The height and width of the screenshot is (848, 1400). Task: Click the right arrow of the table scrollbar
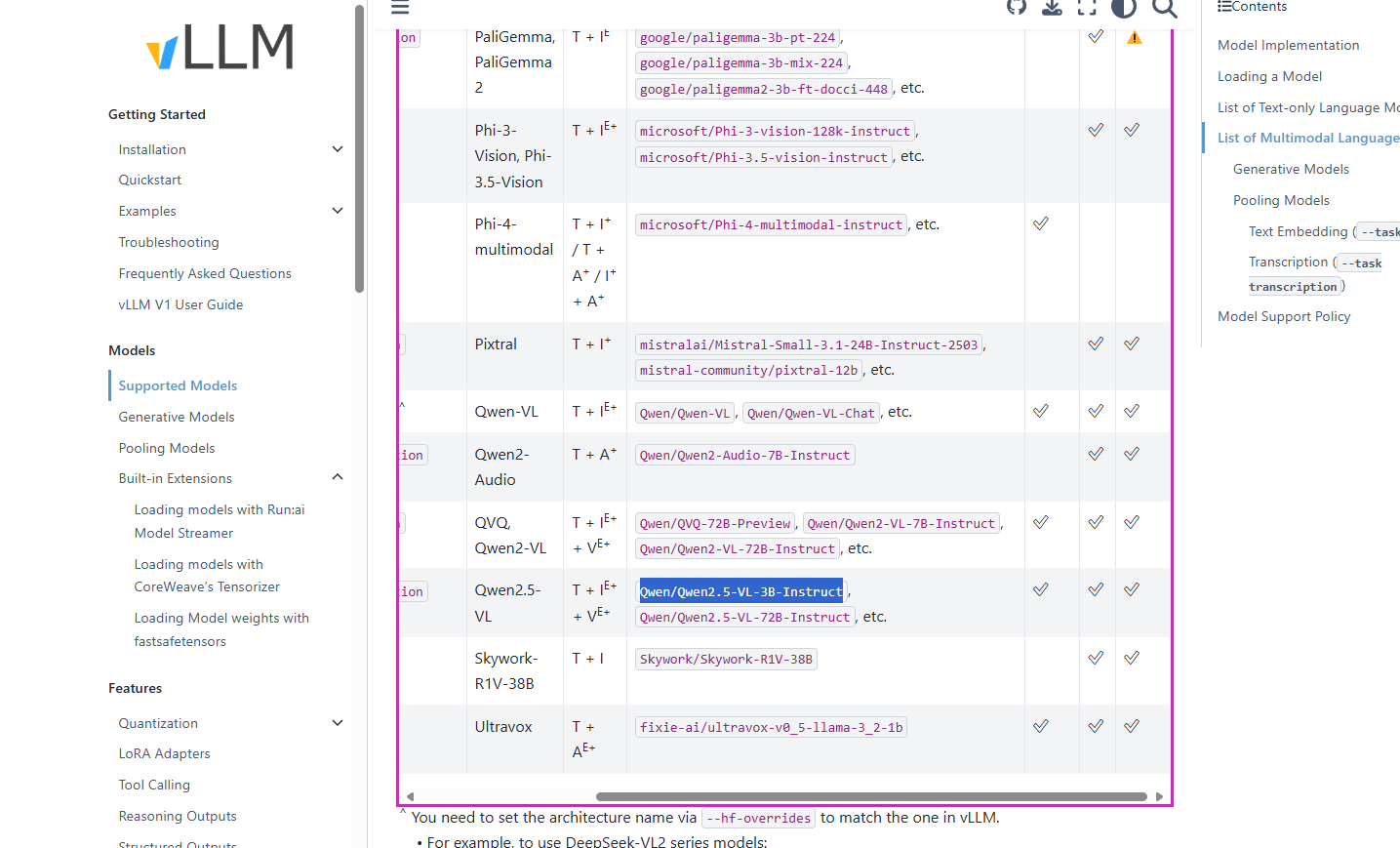pyautogui.click(x=1159, y=797)
